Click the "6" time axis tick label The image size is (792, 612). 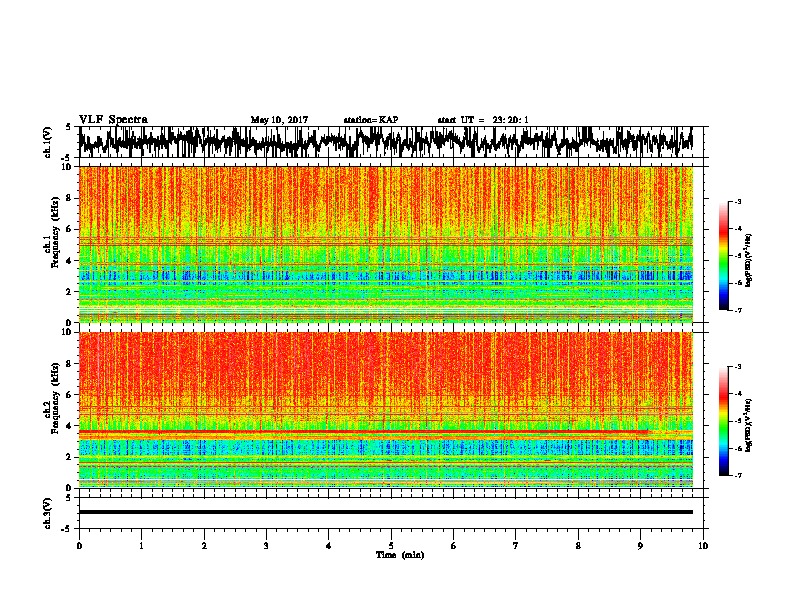click(454, 546)
